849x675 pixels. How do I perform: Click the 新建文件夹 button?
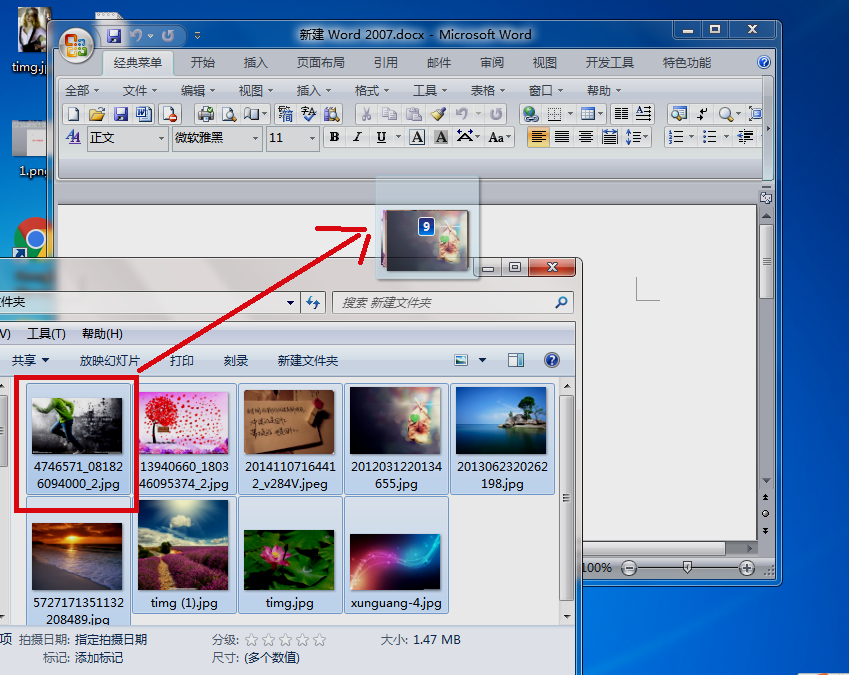[308, 361]
